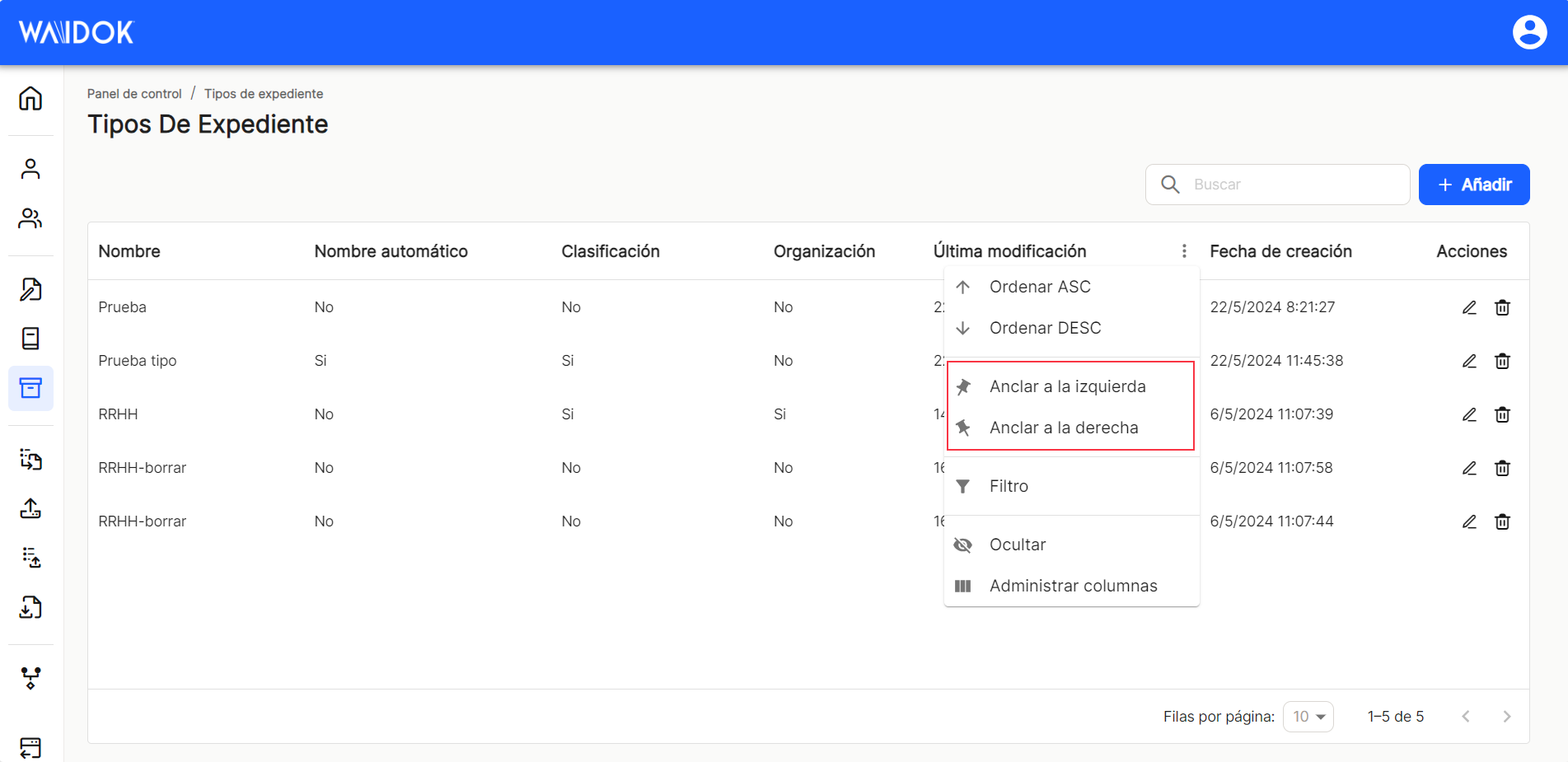Open the rows per page dropdown
Image resolution: width=1568 pixels, height=762 pixels.
pyautogui.click(x=1308, y=717)
